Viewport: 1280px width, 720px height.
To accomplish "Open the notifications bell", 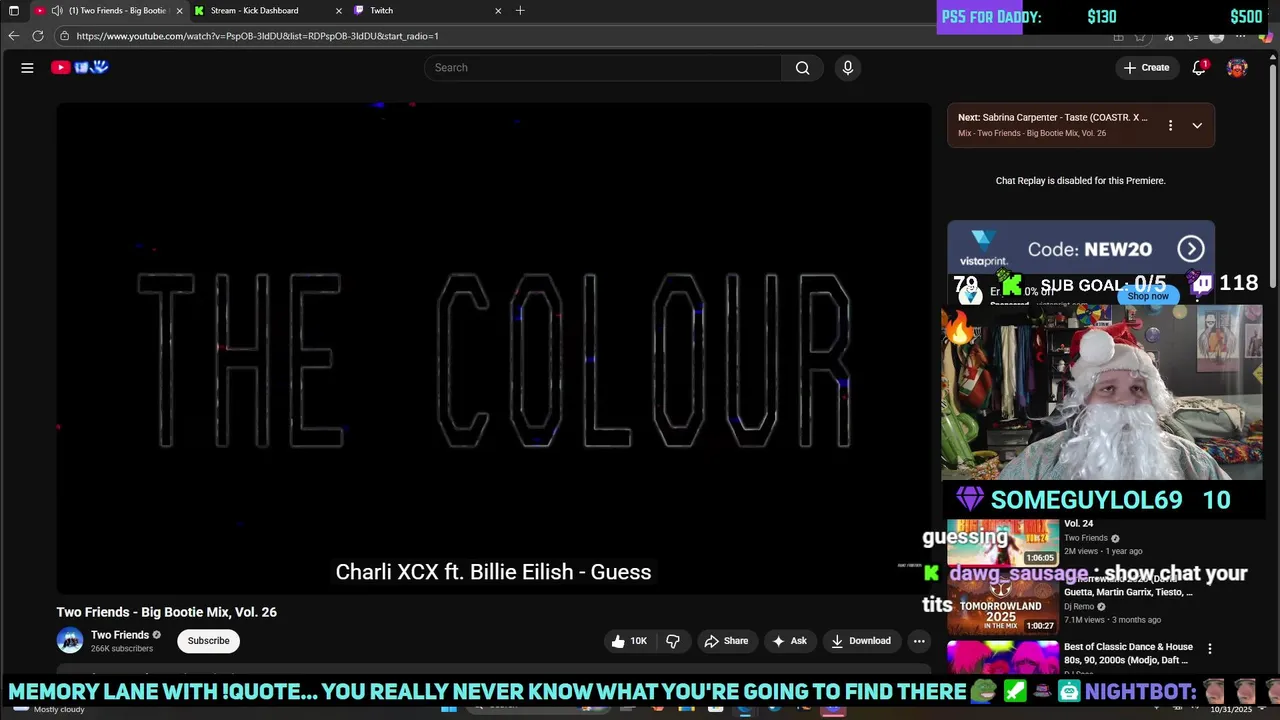I will [1199, 68].
